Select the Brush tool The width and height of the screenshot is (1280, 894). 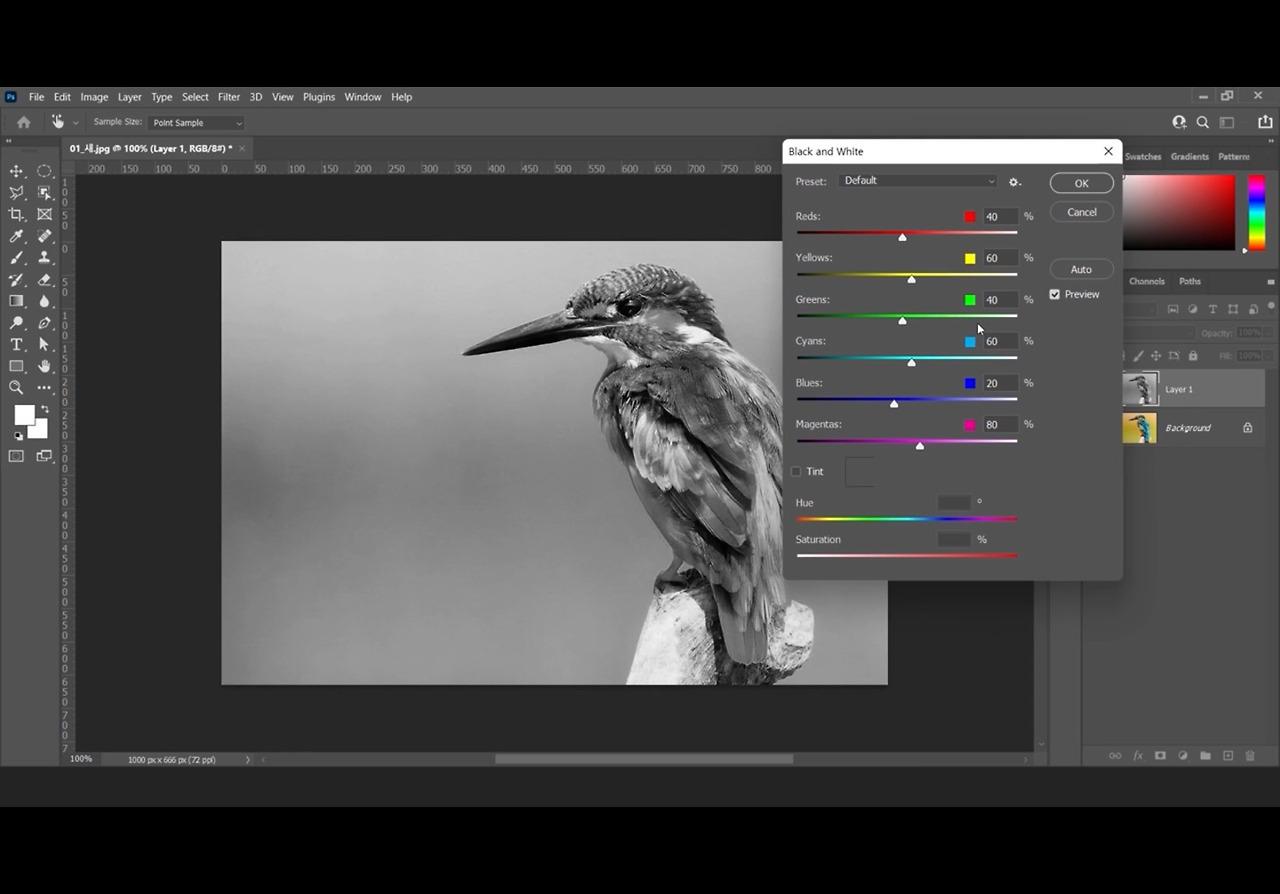(x=17, y=258)
